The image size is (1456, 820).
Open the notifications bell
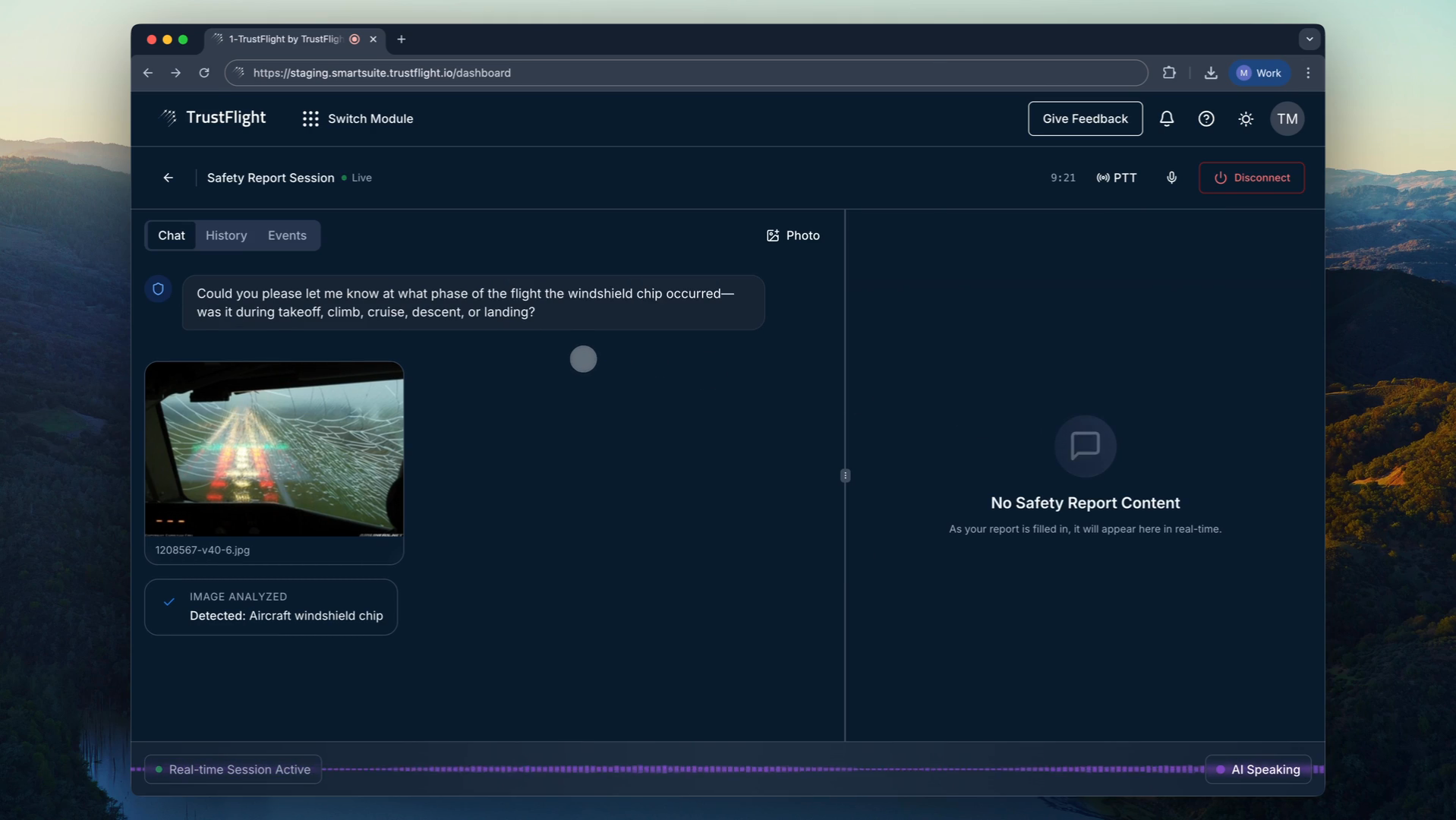[1166, 118]
